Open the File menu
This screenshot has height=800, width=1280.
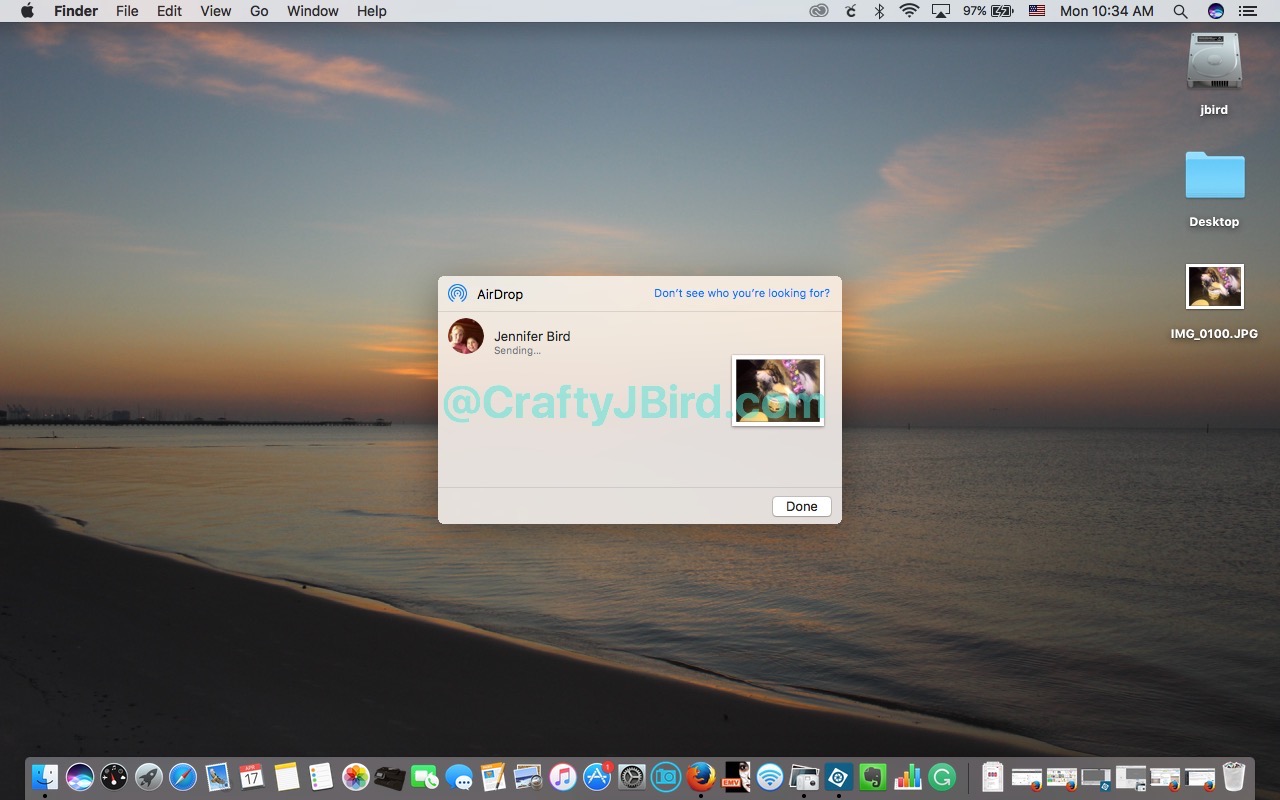tap(127, 11)
